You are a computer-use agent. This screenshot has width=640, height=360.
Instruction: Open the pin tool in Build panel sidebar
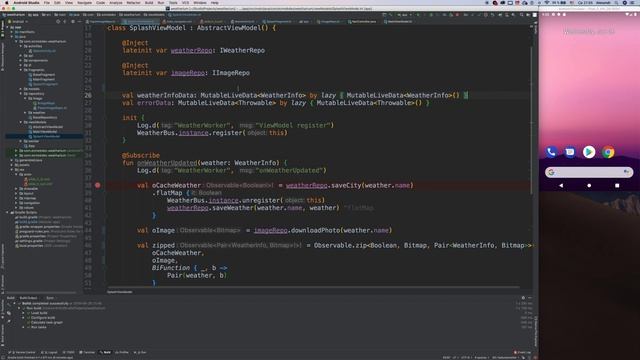click(x=9, y=321)
